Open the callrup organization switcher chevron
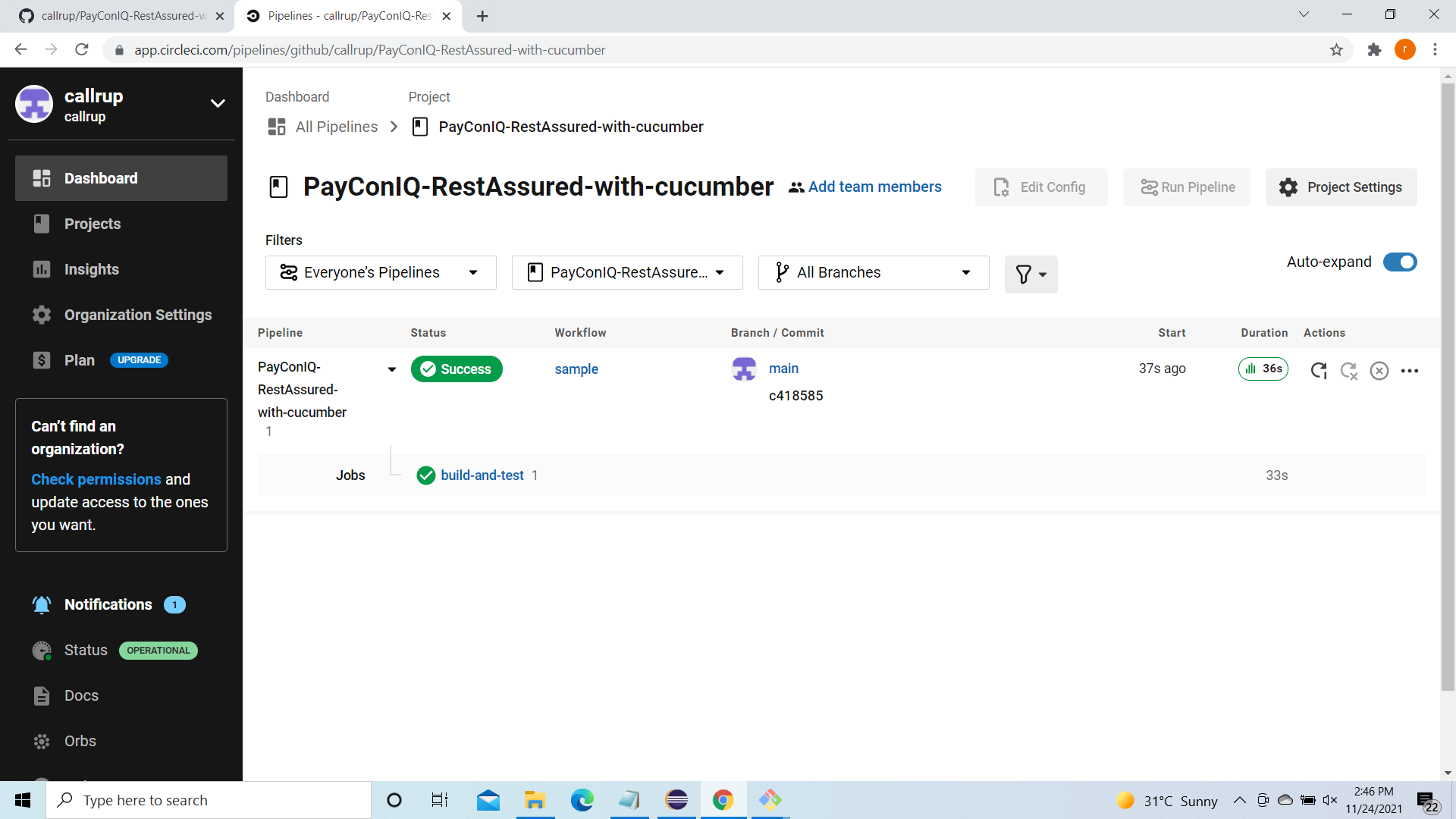This screenshot has height=819, width=1456. [x=218, y=103]
